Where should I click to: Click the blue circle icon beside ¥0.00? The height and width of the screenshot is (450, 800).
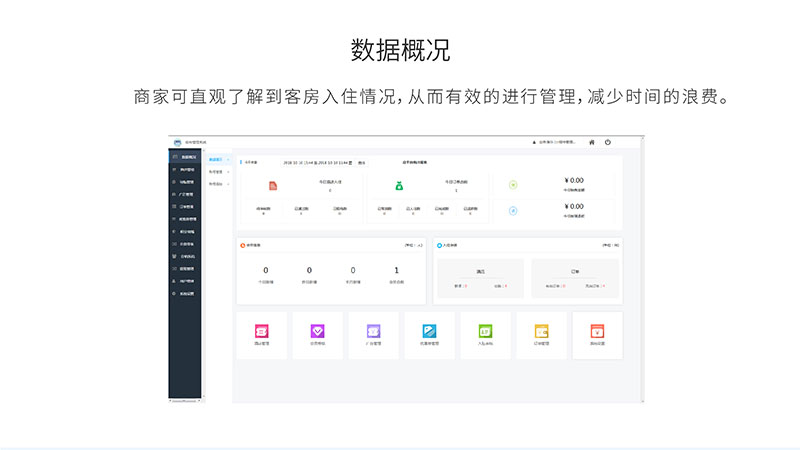(x=513, y=211)
